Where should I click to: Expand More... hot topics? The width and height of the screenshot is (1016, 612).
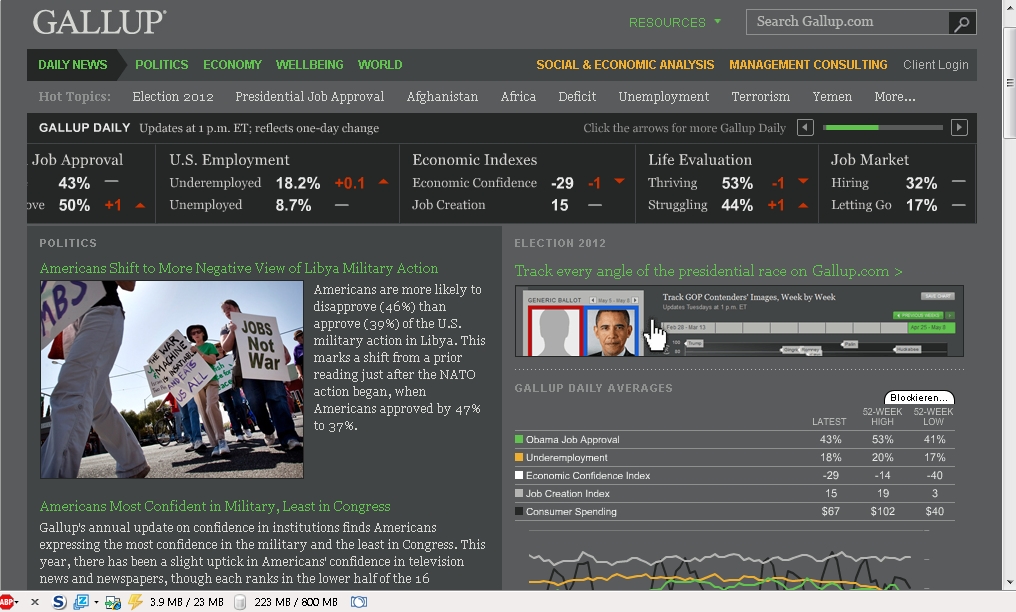pyautogui.click(x=895, y=96)
